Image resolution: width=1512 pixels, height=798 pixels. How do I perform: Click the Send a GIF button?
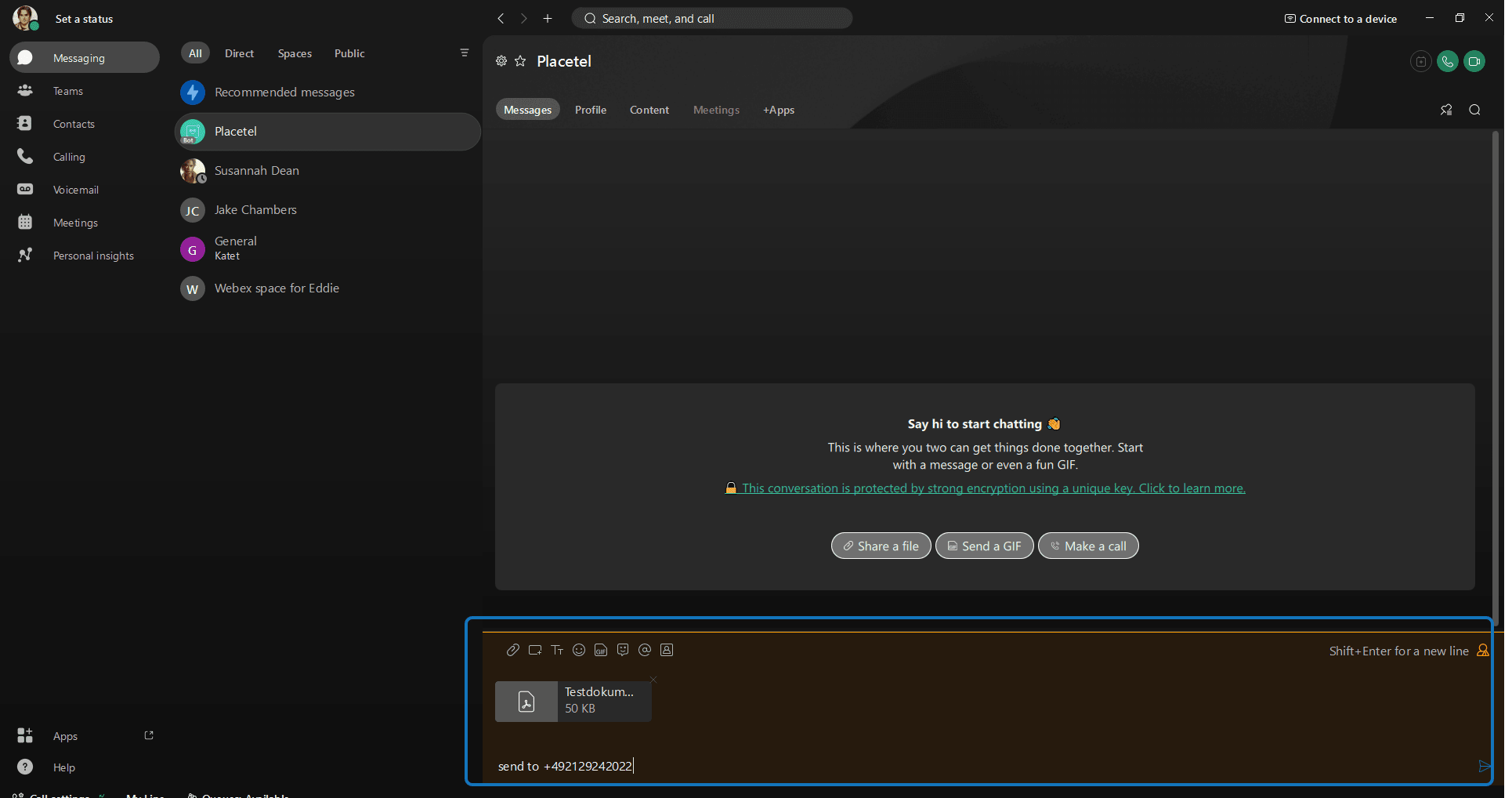coord(984,546)
